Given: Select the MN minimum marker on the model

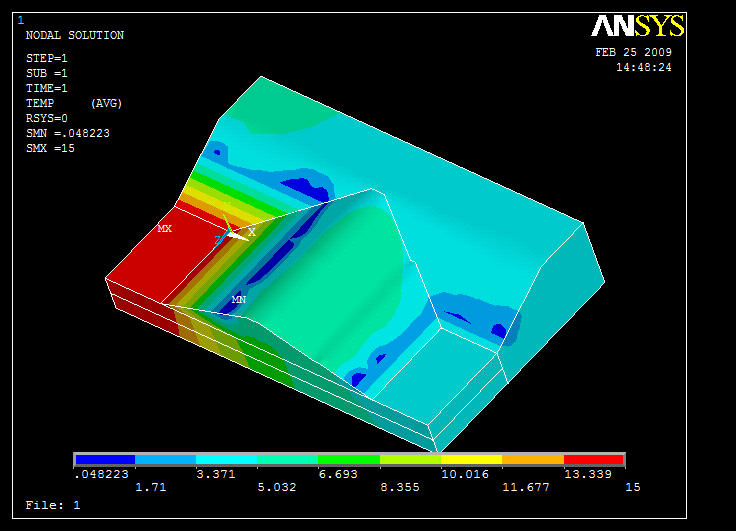Looking at the screenshot, I should (x=239, y=299).
